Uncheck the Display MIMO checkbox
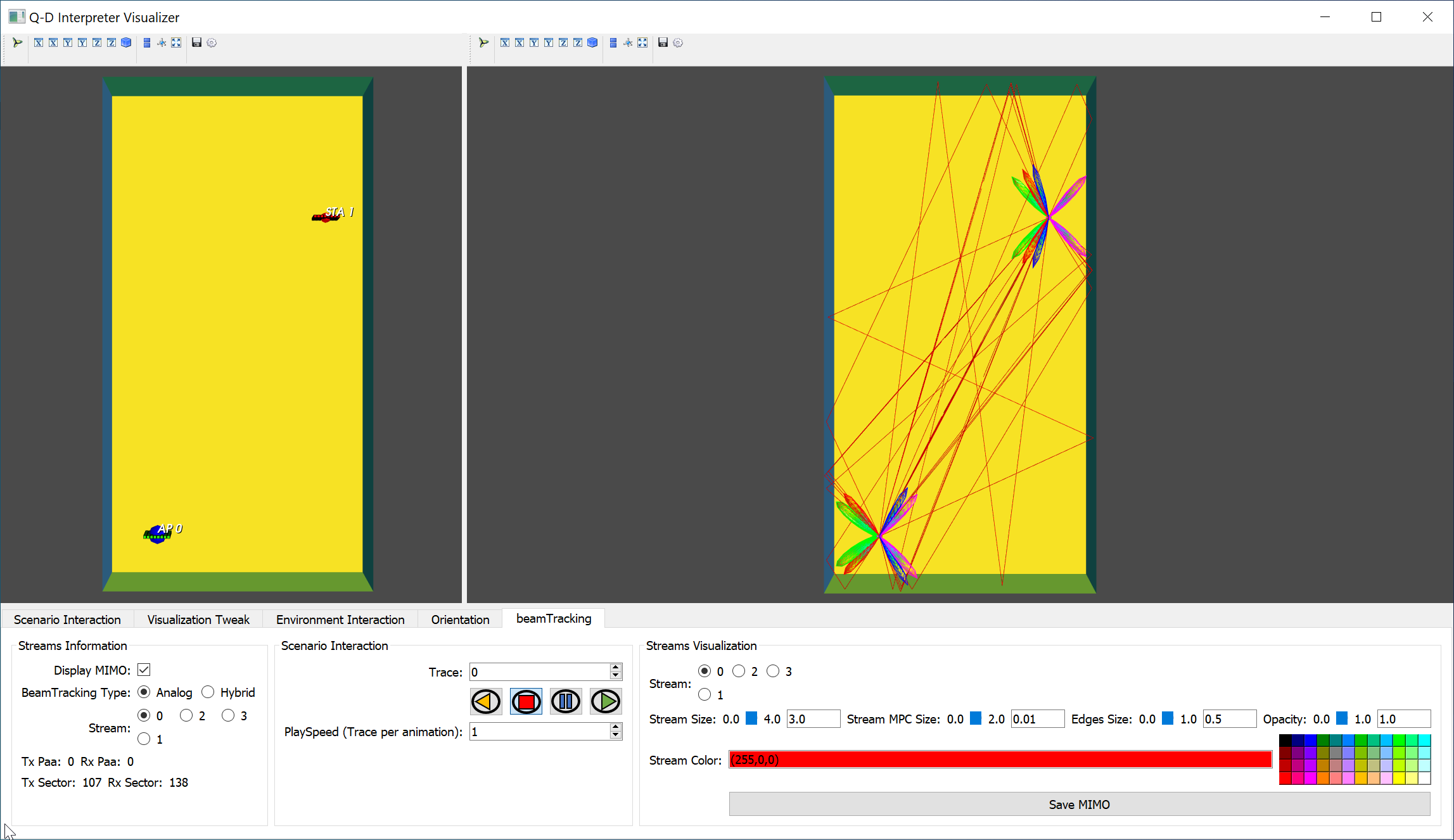This screenshot has height=840, width=1454. pos(144,670)
